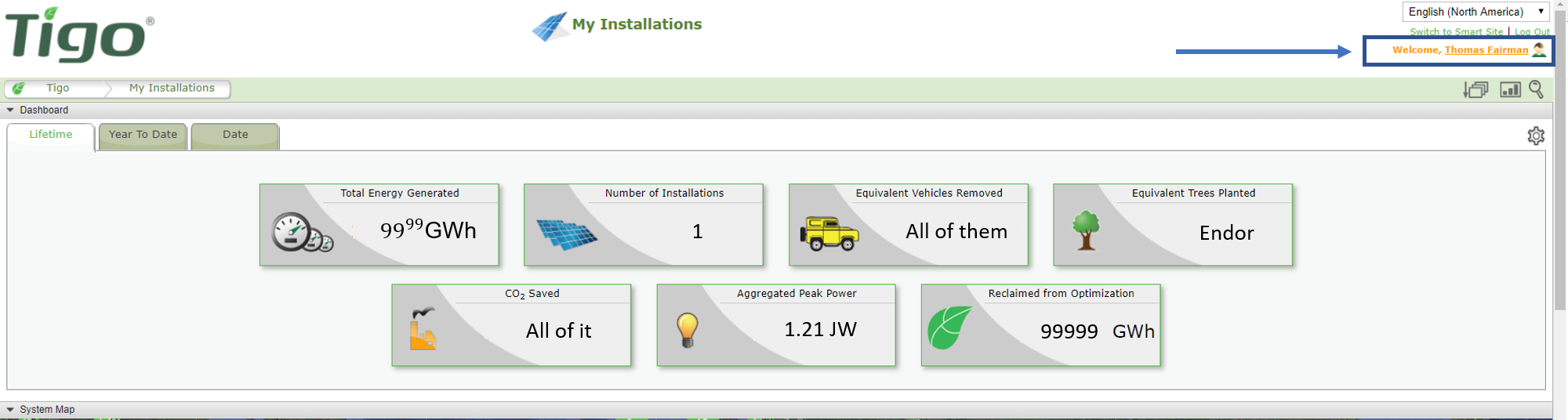Viewport: 1568px width, 420px height.
Task: Click the light bulb icon in Aggregated Peak Power
Action: [687, 330]
